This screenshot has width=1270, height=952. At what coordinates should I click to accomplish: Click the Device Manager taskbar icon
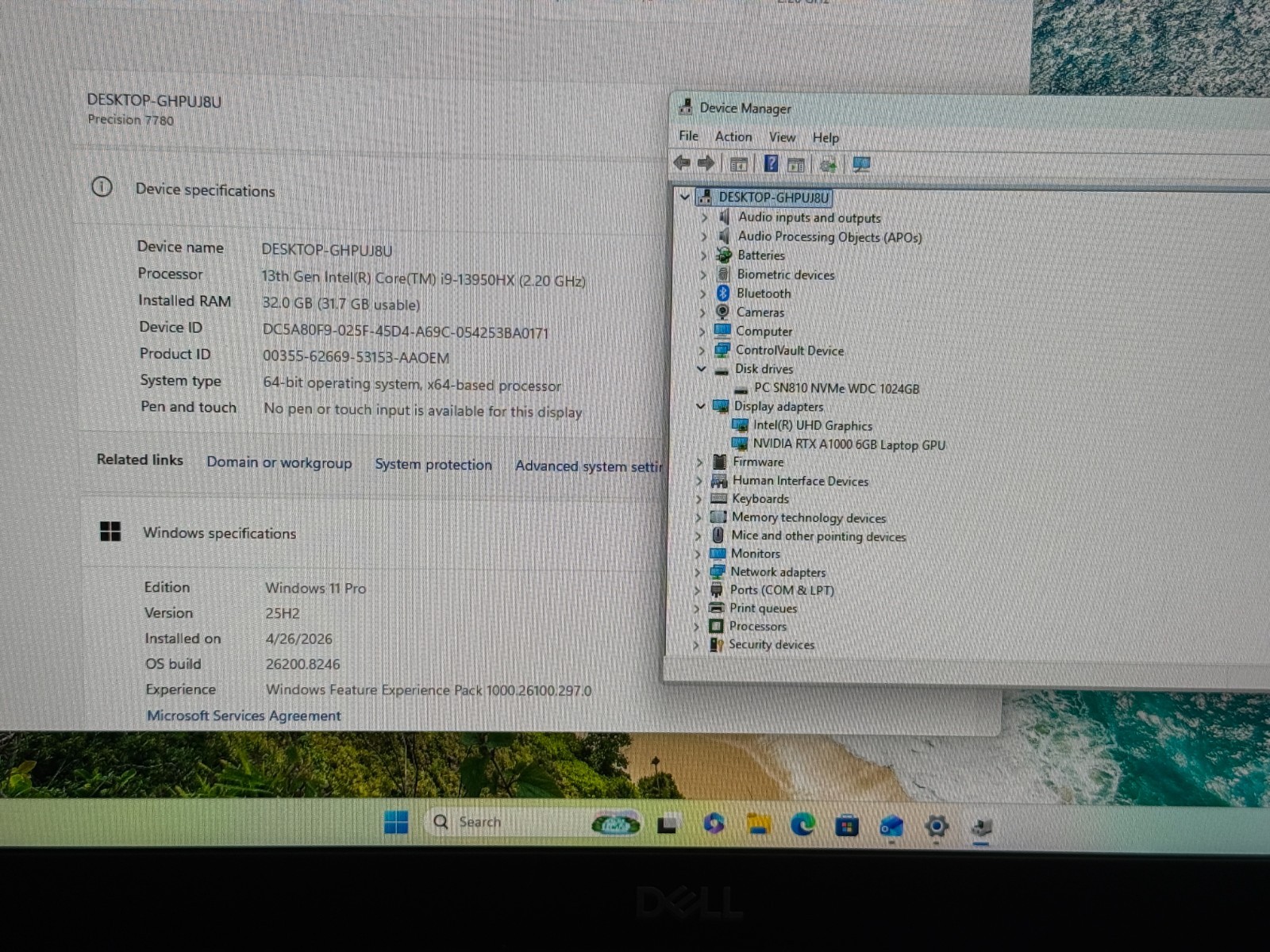[x=982, y=828]
